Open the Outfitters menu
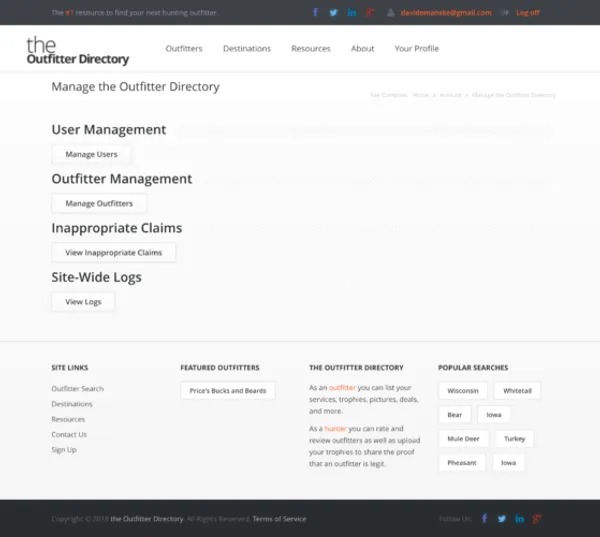 (184, 49)
